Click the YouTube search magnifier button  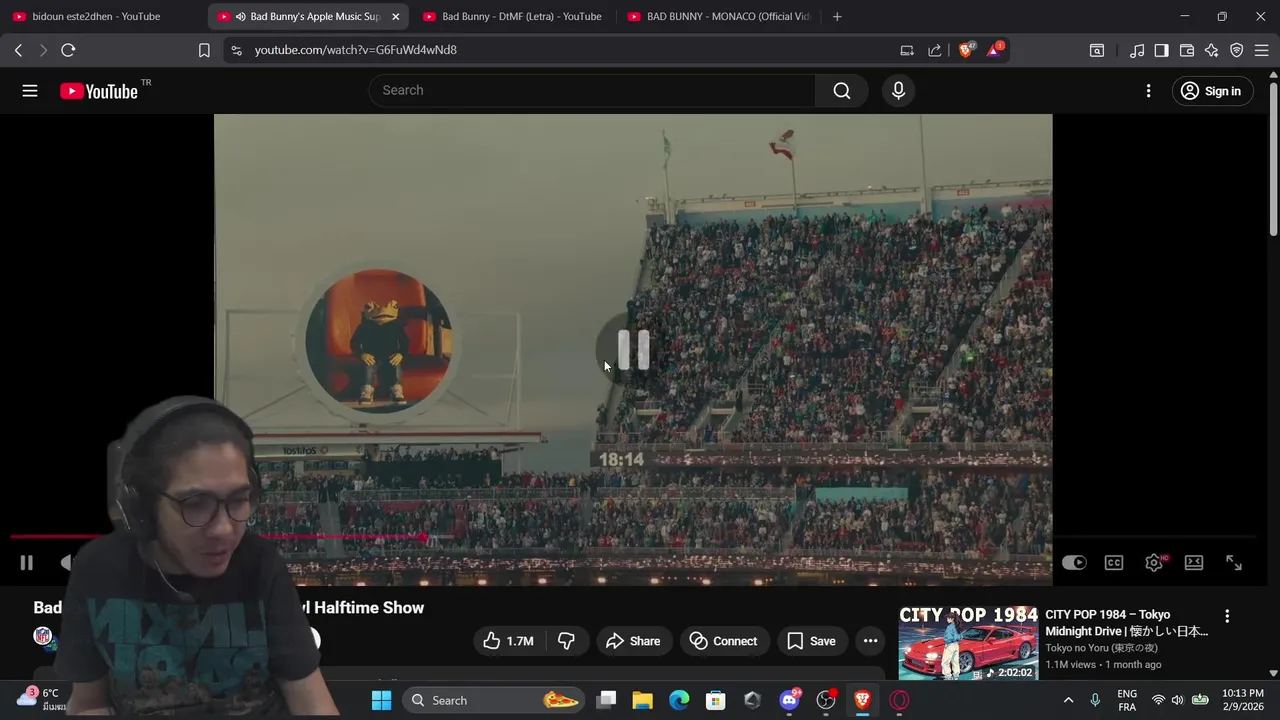pyautogui.click(x=842, y=91)
